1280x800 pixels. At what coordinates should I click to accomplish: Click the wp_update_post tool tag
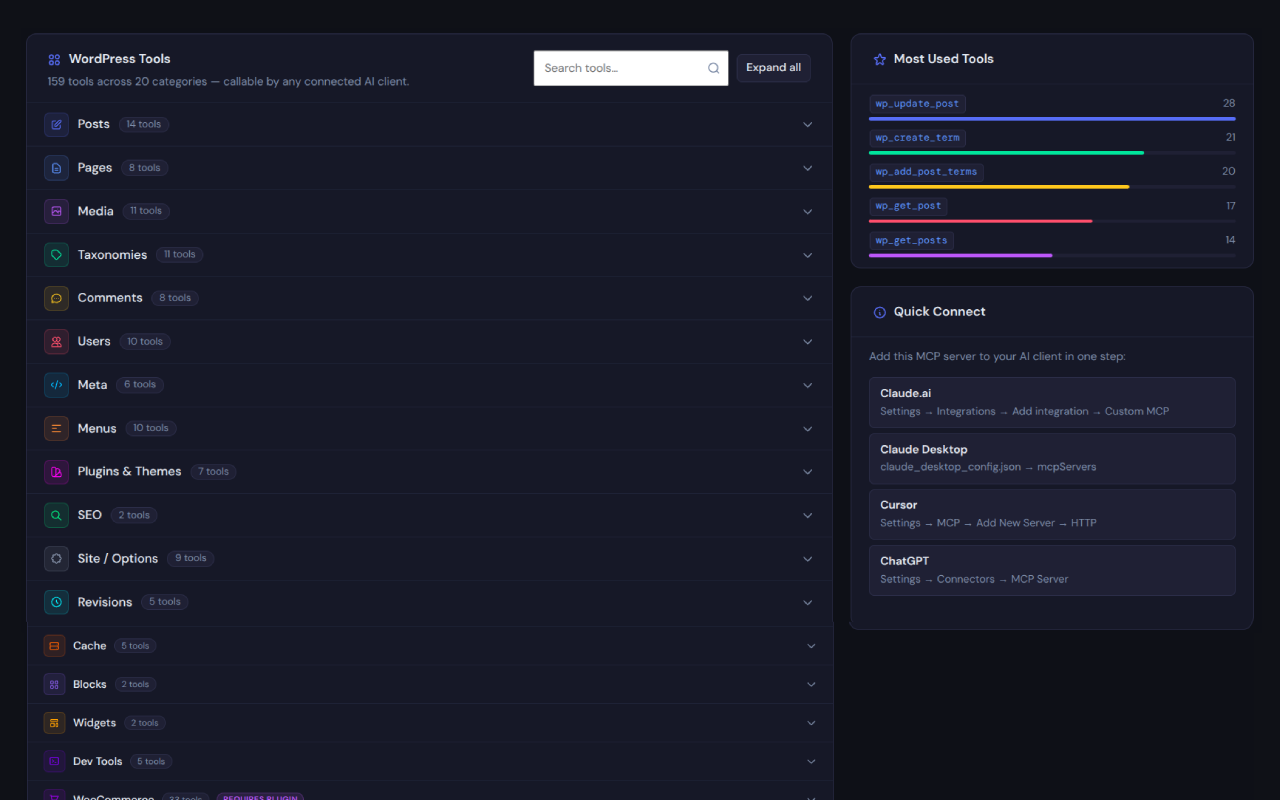click(917, 104)
